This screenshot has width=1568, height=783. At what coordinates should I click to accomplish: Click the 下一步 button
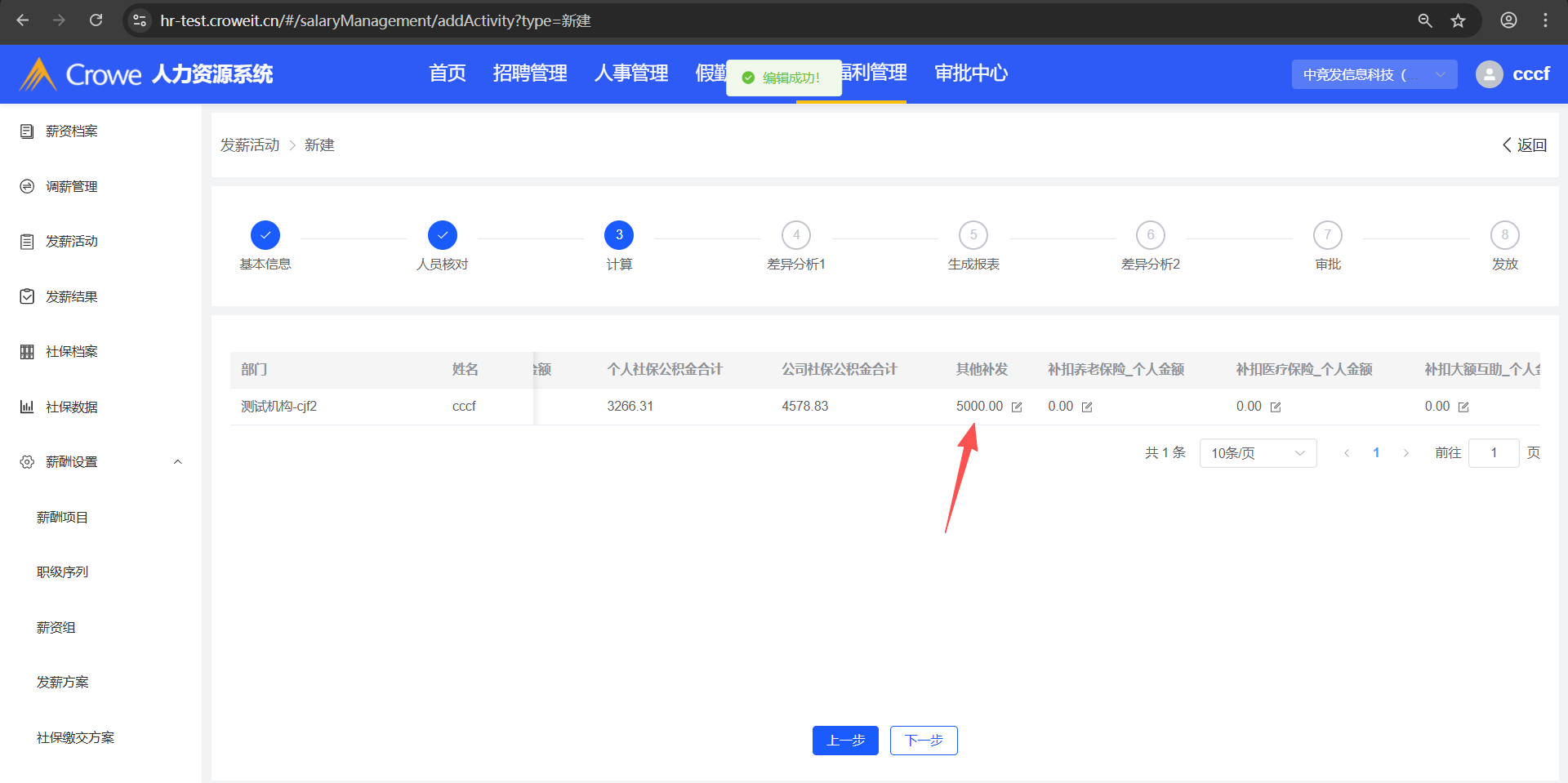(x=924, y=741)
